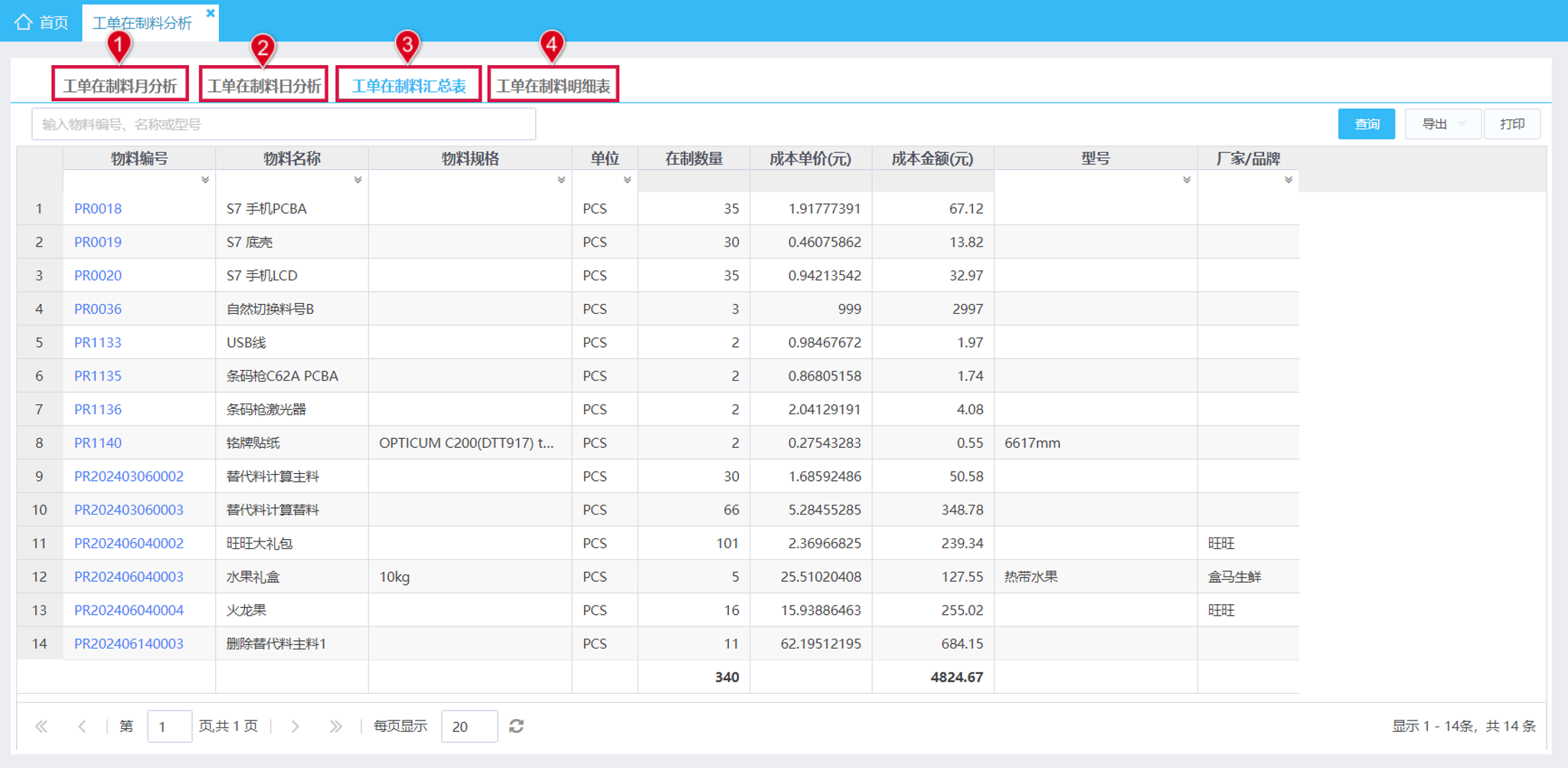Go to the previous page arrow
This screenshot has width=1568, height=768.
[x=82, y=726]
